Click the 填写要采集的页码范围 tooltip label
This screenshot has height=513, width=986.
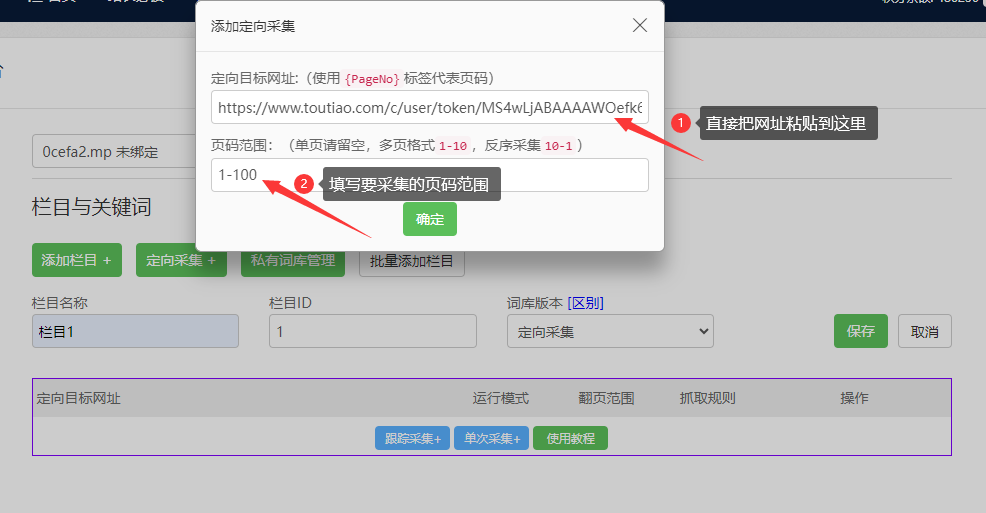pyautogui.click(x=411, y=184)
